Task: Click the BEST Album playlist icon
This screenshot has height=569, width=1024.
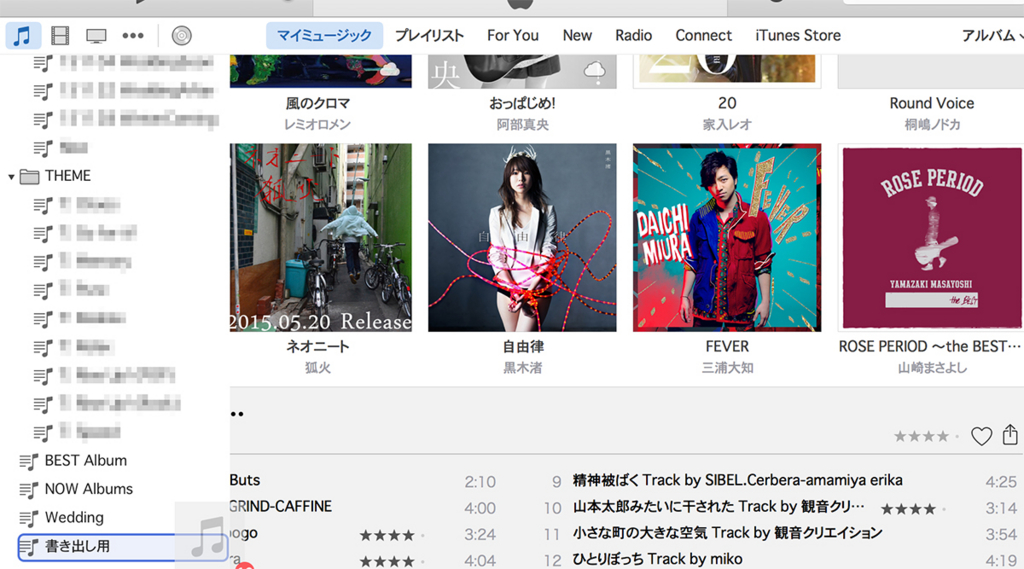Action: pyautogui.click(x=29, y=462)
